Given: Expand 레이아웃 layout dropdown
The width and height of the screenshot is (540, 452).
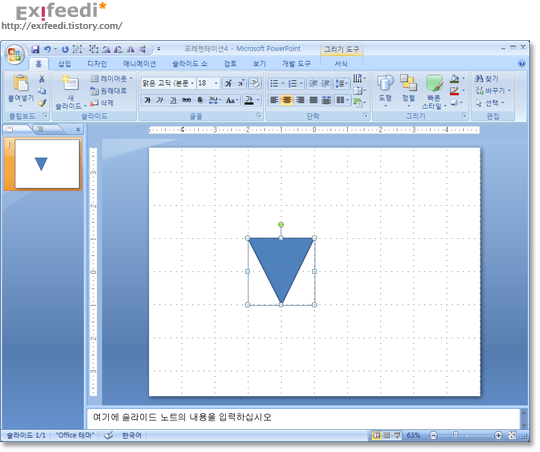Looking at the screenshot, I should coord(112,79).
